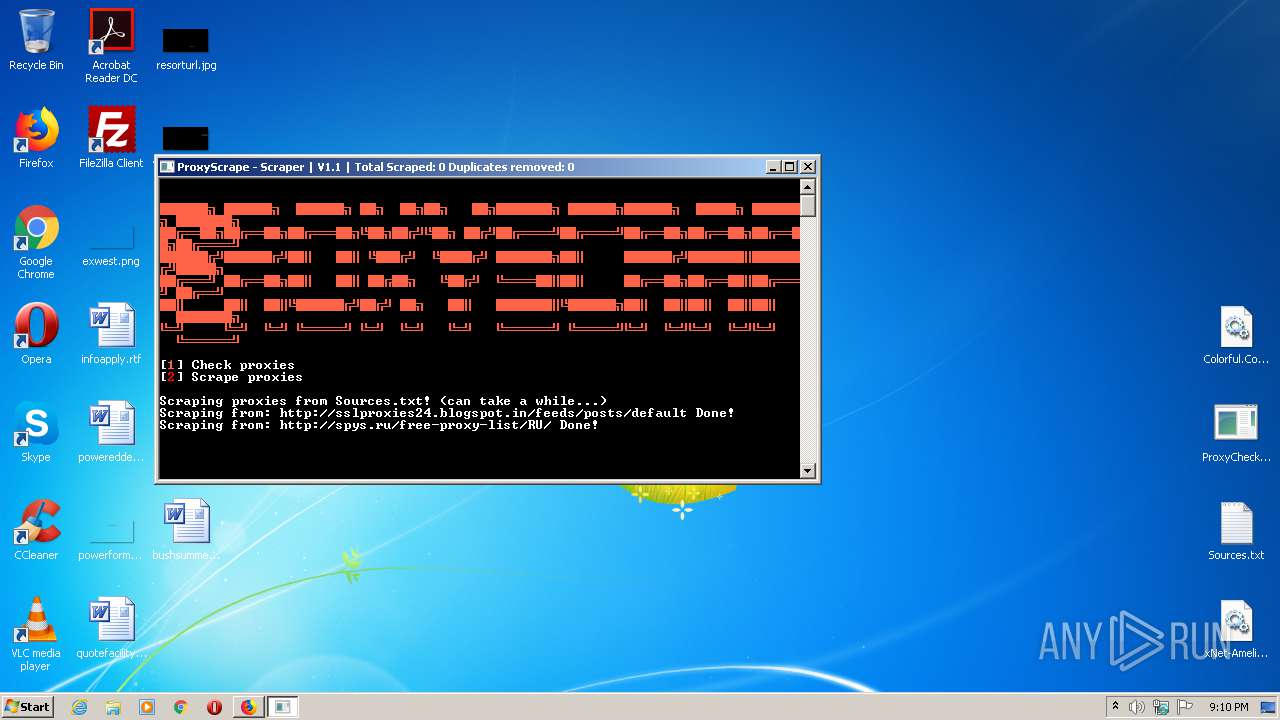The width and height of the screenshot is (1280, 720).
Task: Open Sources.txt on desktop
Action: tap(1236, 531)
